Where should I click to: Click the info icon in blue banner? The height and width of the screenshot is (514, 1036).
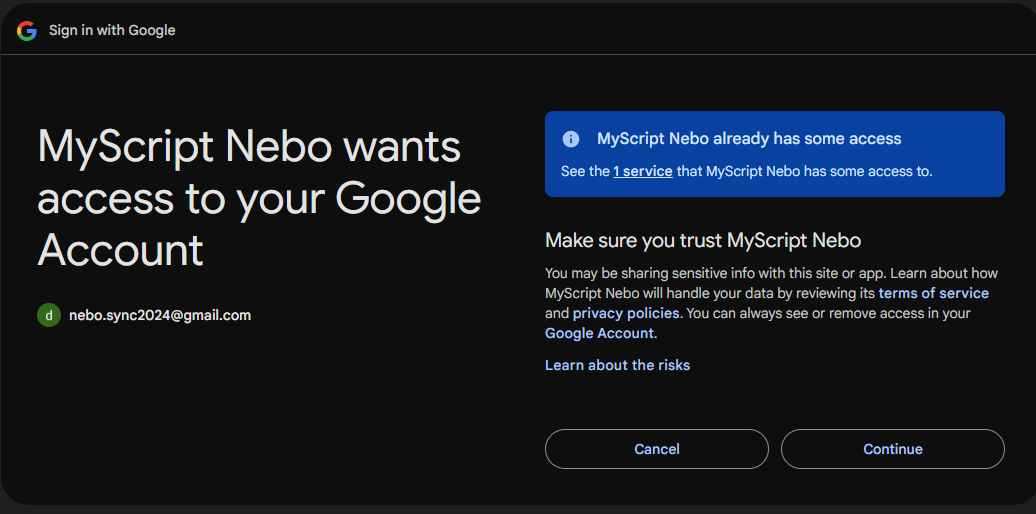coord(570,139)
